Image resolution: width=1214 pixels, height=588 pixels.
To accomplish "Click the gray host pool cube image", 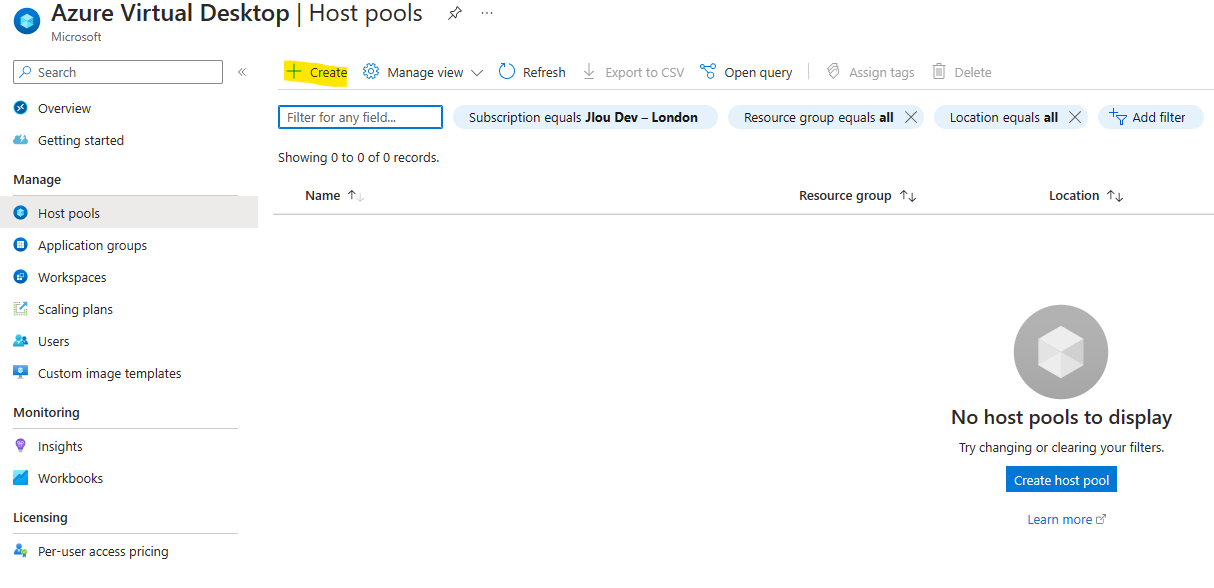I will click(x=1061, y=352).
